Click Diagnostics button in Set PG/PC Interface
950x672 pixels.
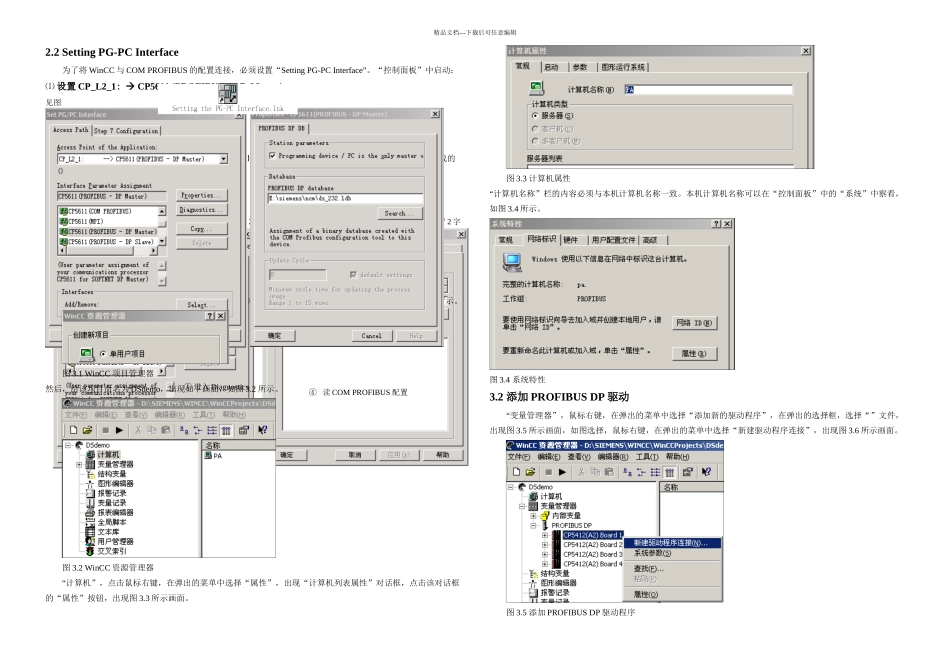pos(202,210)
